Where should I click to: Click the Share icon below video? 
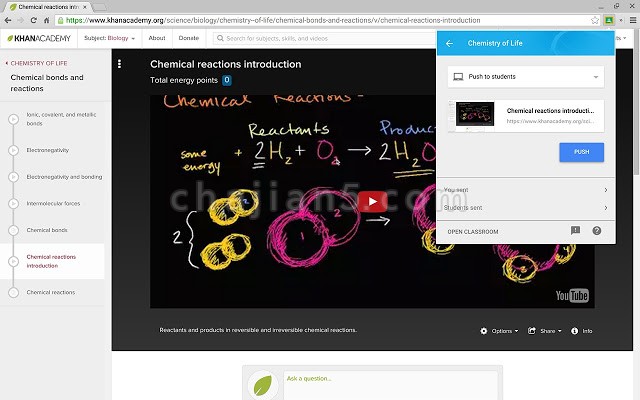coord(531,331)
